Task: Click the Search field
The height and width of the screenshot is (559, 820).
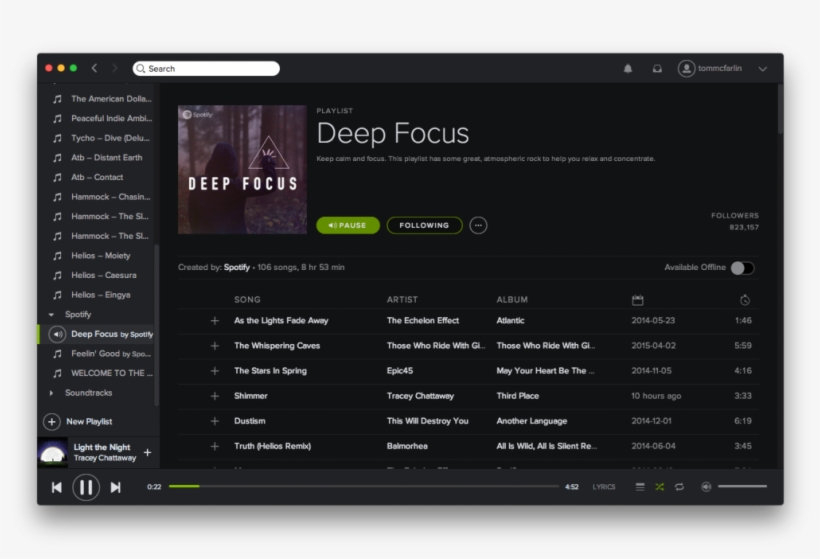Action: click(206, 69)
